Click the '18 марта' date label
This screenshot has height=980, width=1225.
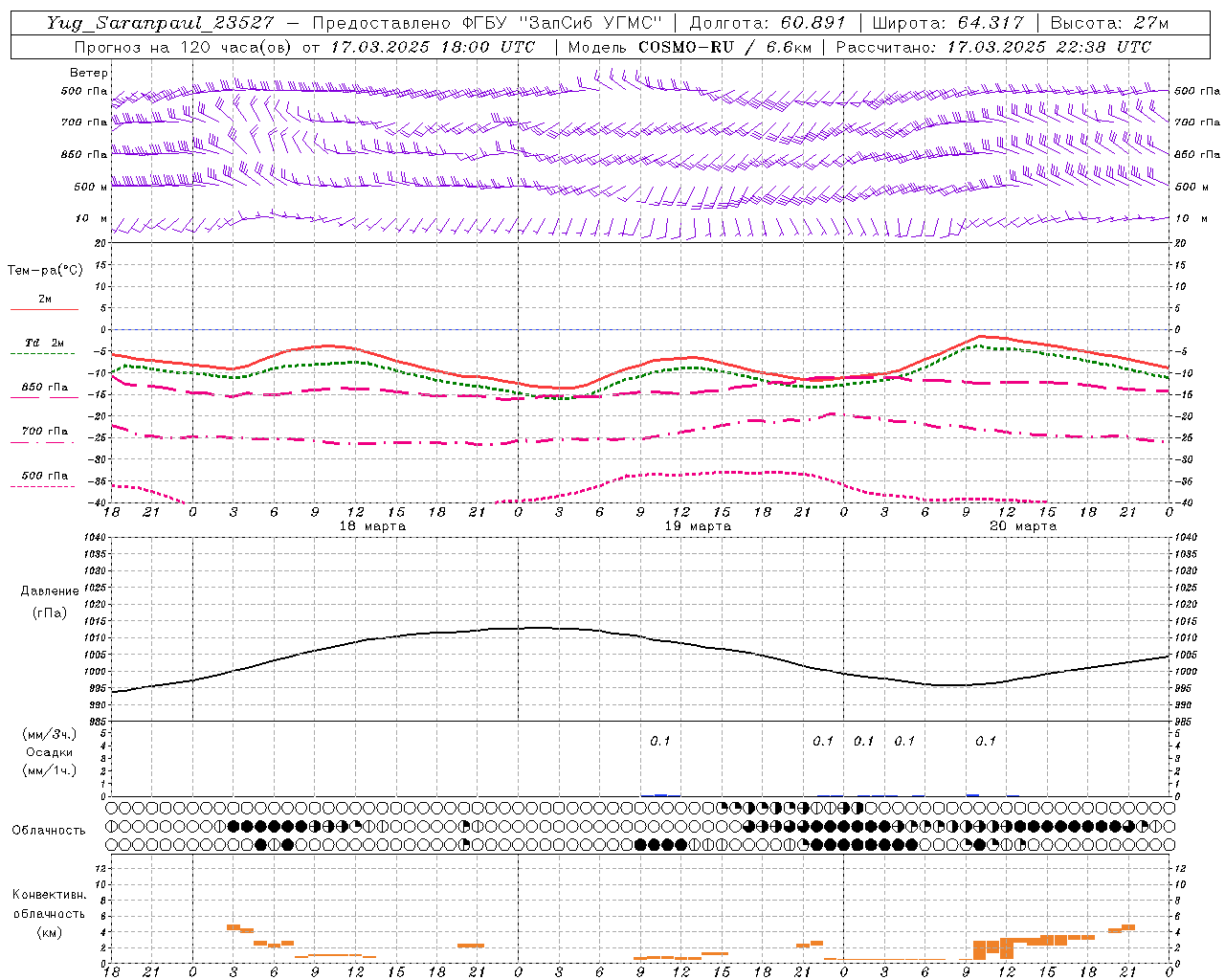(x=372, y=526)
